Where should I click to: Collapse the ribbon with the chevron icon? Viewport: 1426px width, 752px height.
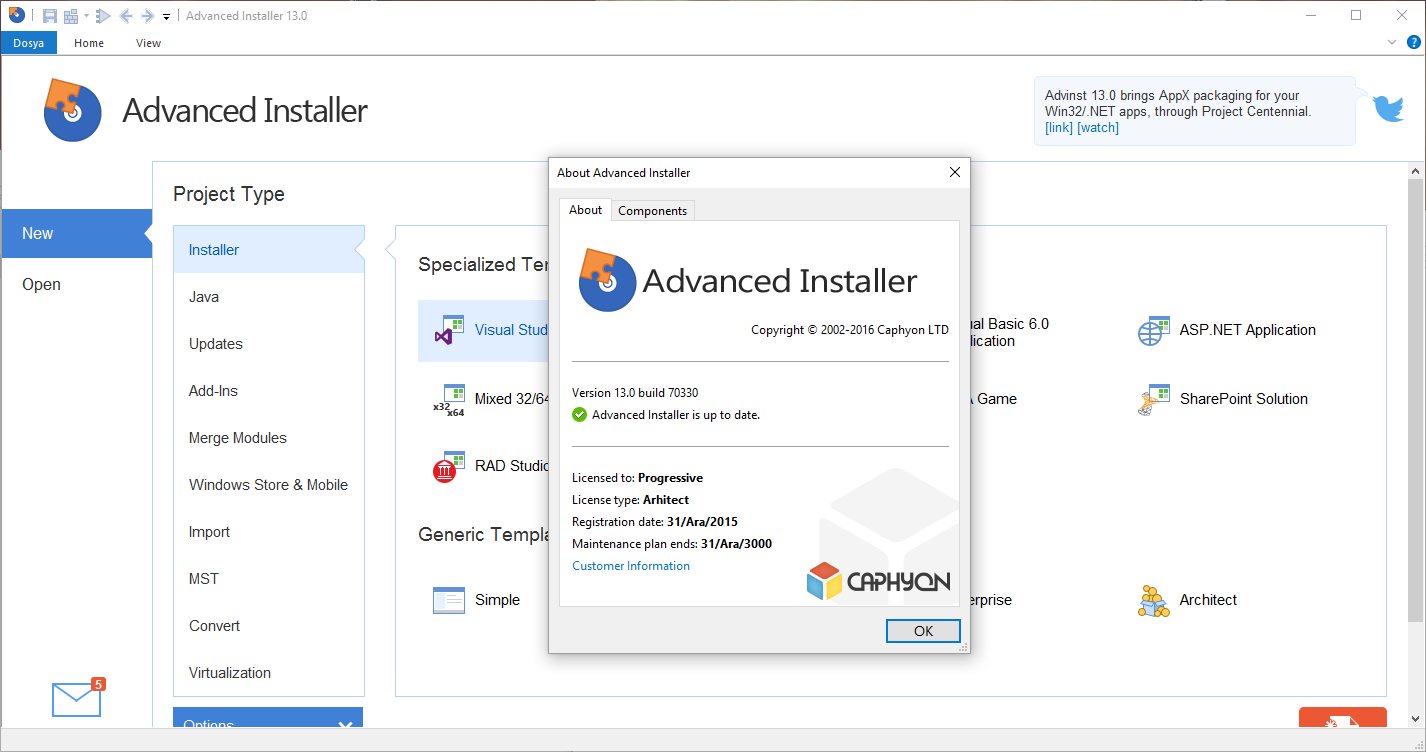click(1392, 43)
